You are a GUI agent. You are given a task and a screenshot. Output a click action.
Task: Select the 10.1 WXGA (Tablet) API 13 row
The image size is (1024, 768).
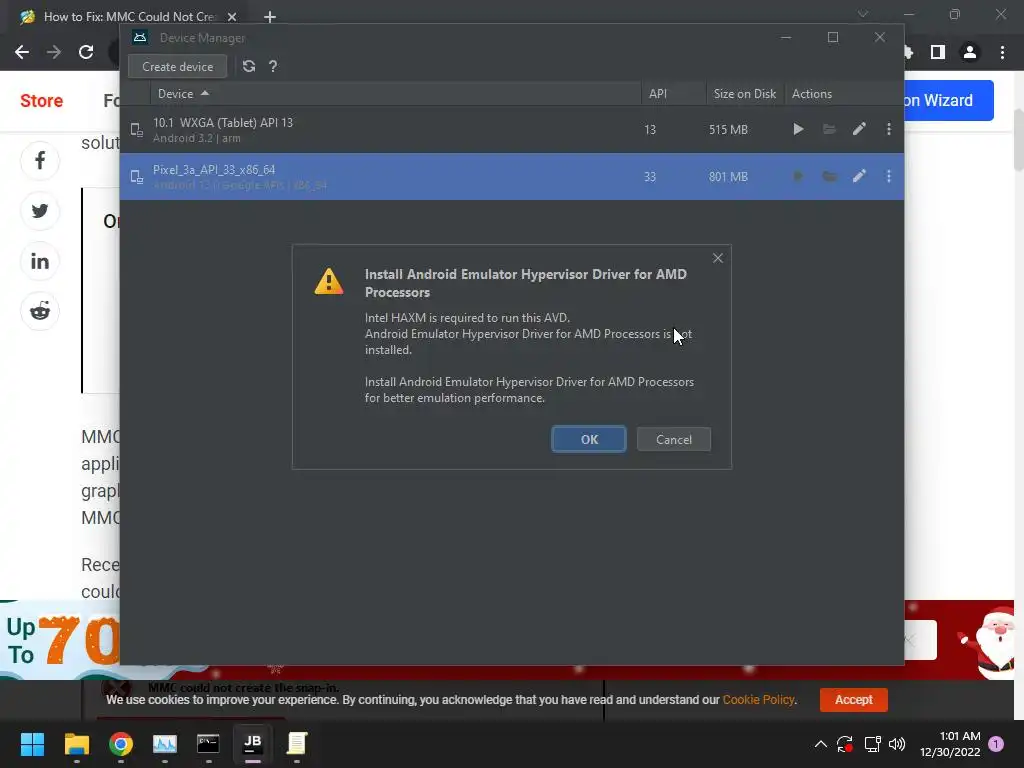click(512, 130)
